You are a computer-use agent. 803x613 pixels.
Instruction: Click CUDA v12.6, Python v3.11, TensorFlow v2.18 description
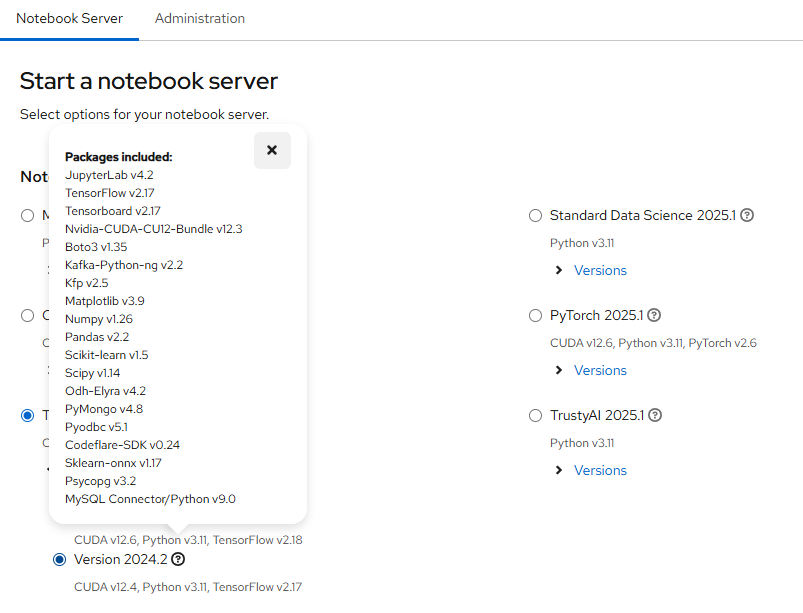click(188, 540)
